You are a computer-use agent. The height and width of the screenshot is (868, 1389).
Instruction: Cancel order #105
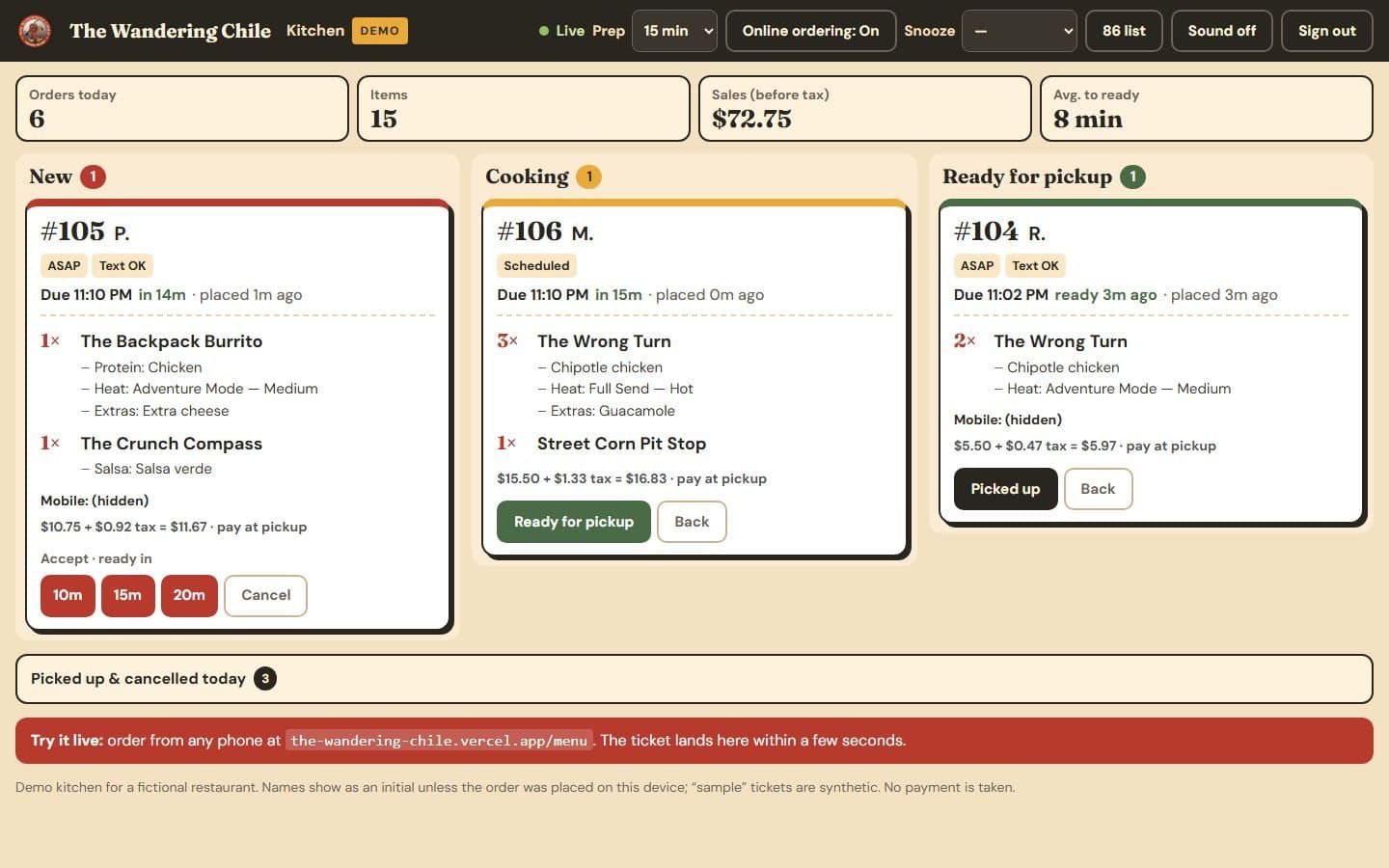265,595
